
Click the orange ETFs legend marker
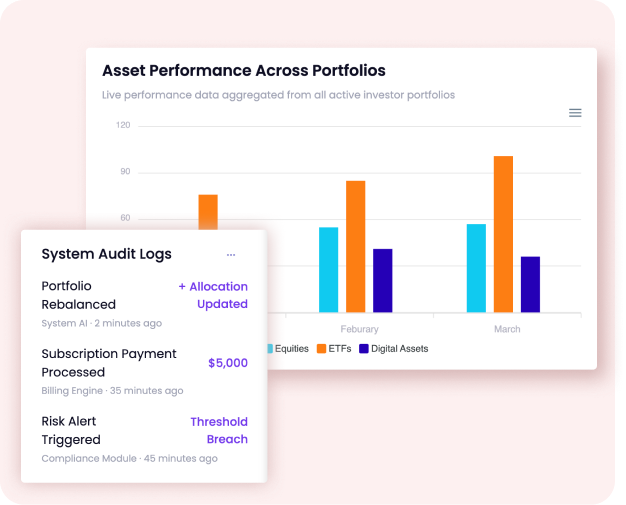tap(321, 349)
